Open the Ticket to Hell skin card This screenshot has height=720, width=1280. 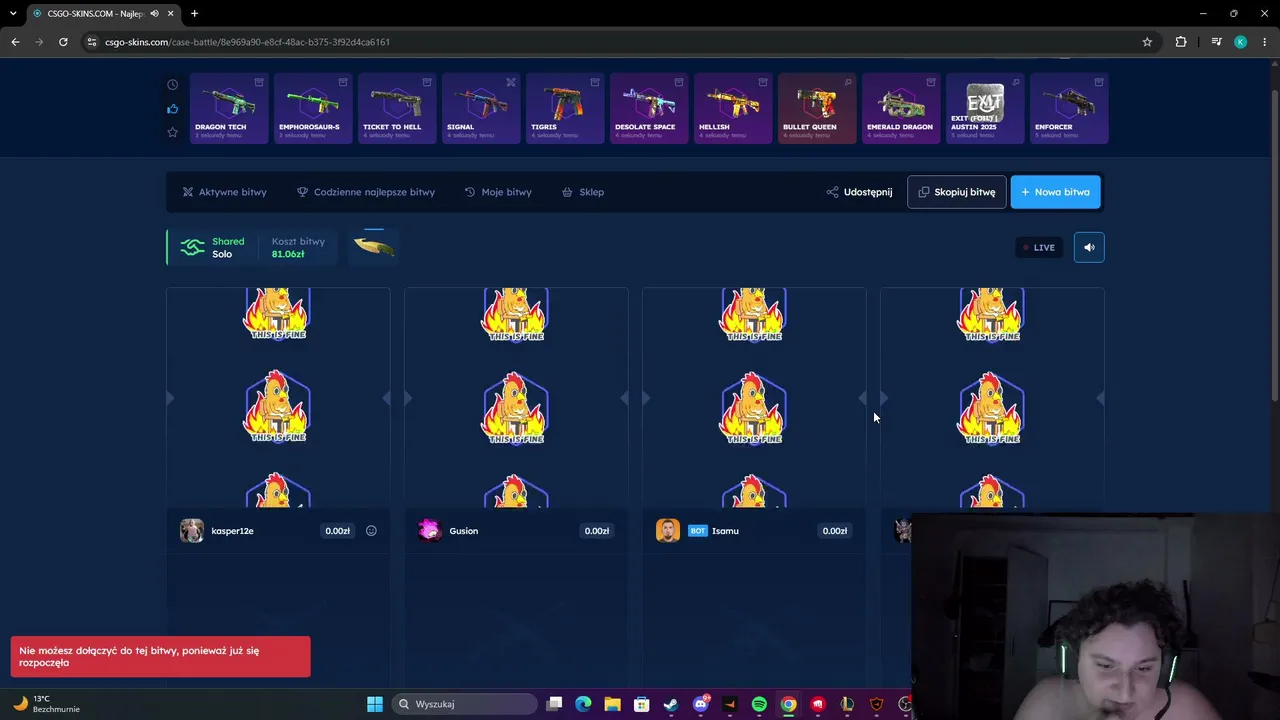click(x=397, y=108)
